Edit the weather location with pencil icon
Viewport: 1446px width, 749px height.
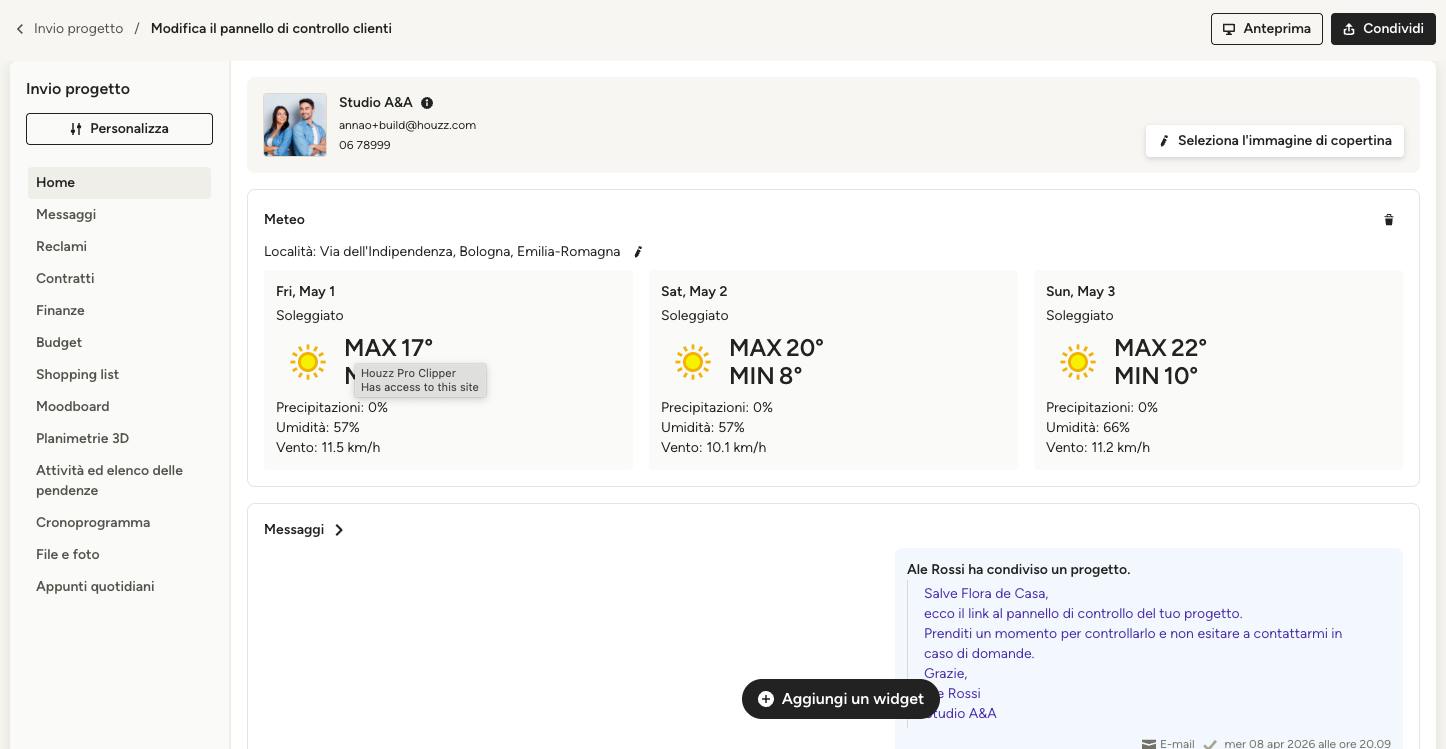pyautogui.click(x=638, y=252)
